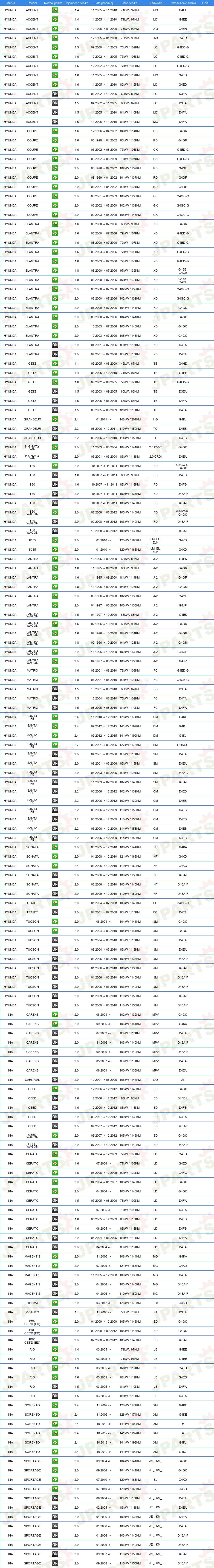
Task: Click engine code 'J3'
Action: point(183,1080)
